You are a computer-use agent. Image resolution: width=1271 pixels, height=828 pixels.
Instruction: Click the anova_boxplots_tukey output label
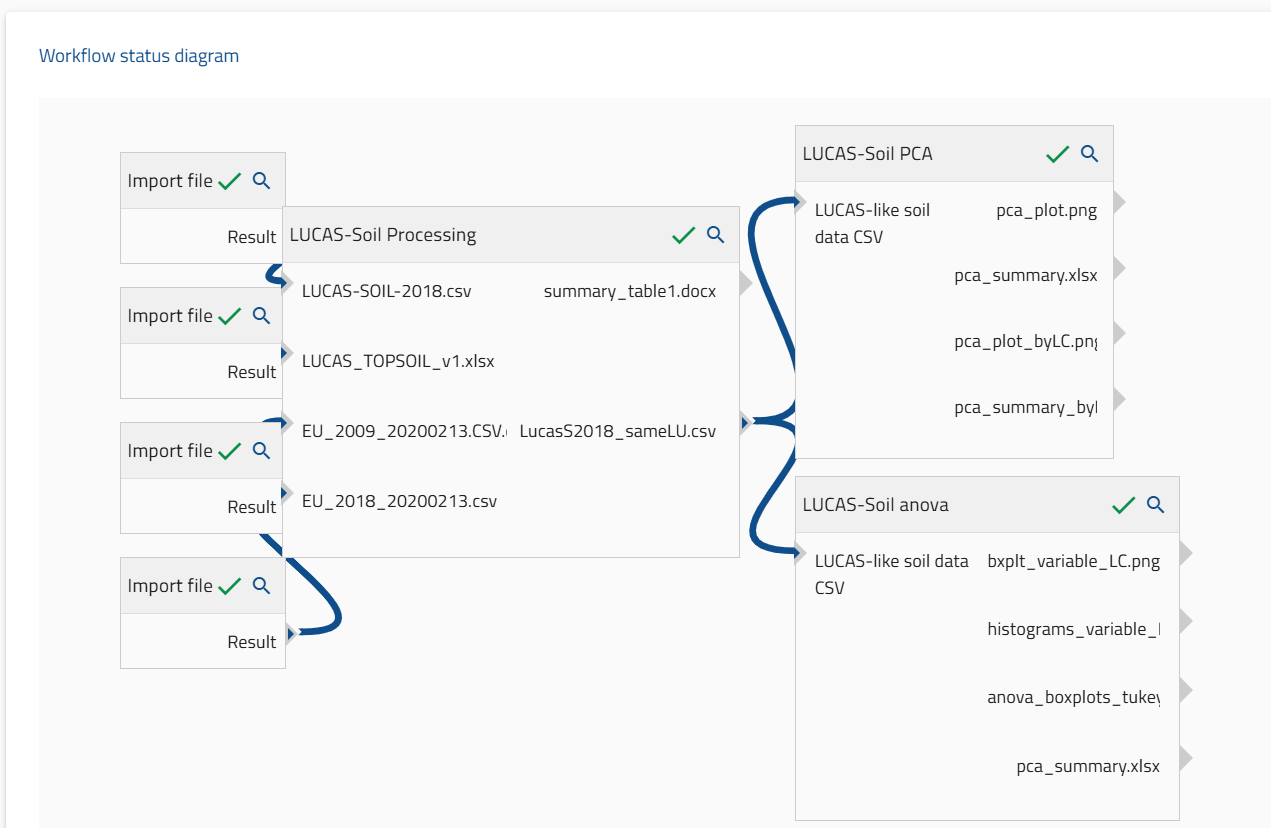tap(1074, 697)
